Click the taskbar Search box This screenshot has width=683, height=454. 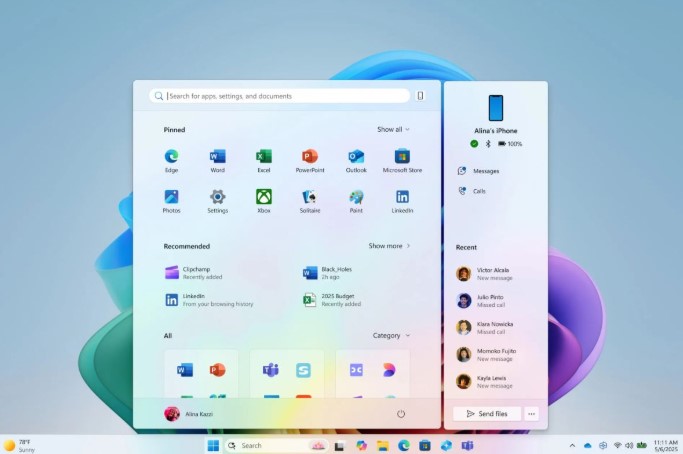click(x=277, y=445)
